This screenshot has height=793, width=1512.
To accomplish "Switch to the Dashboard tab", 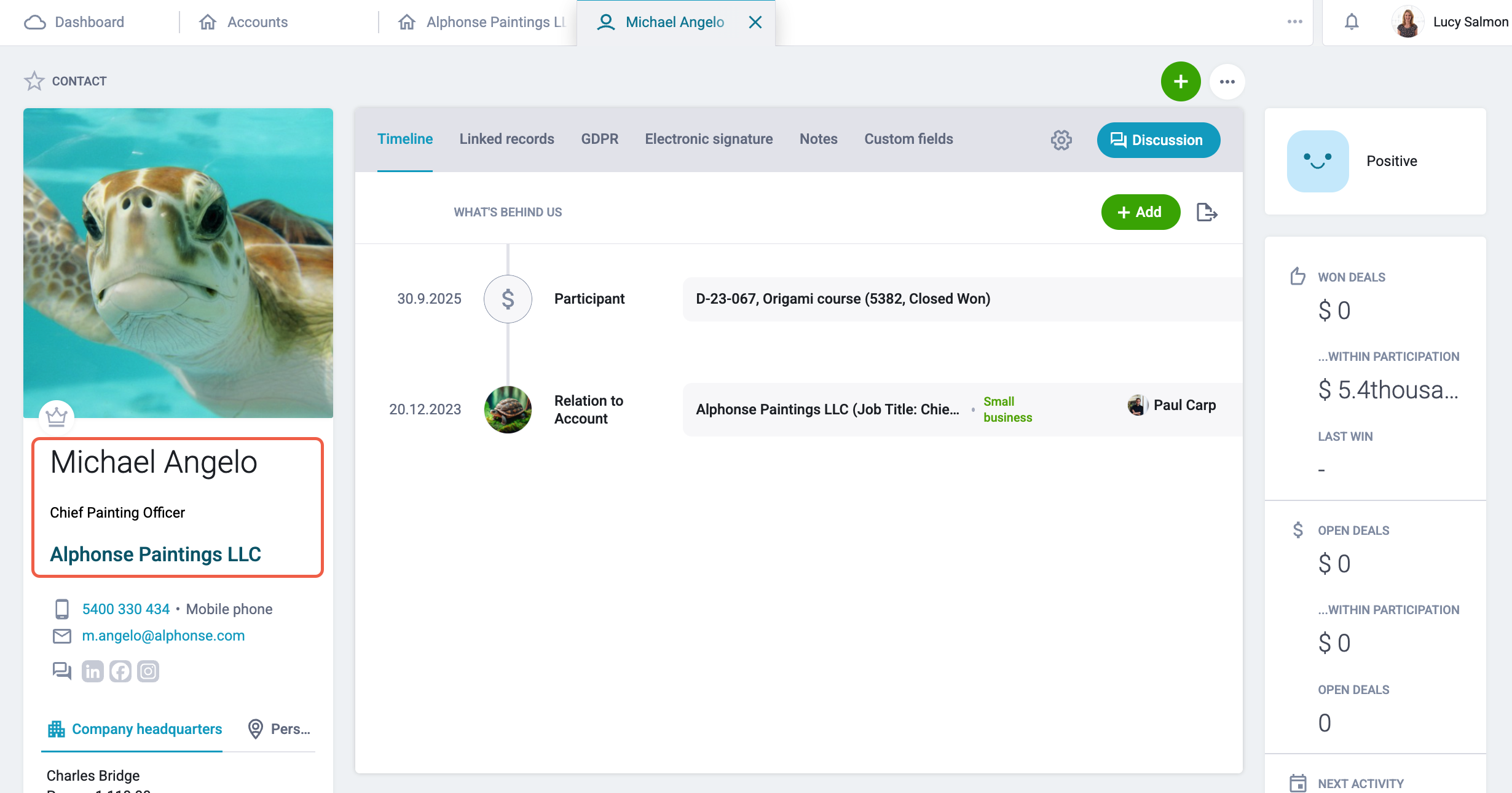I will click(74, 22).
